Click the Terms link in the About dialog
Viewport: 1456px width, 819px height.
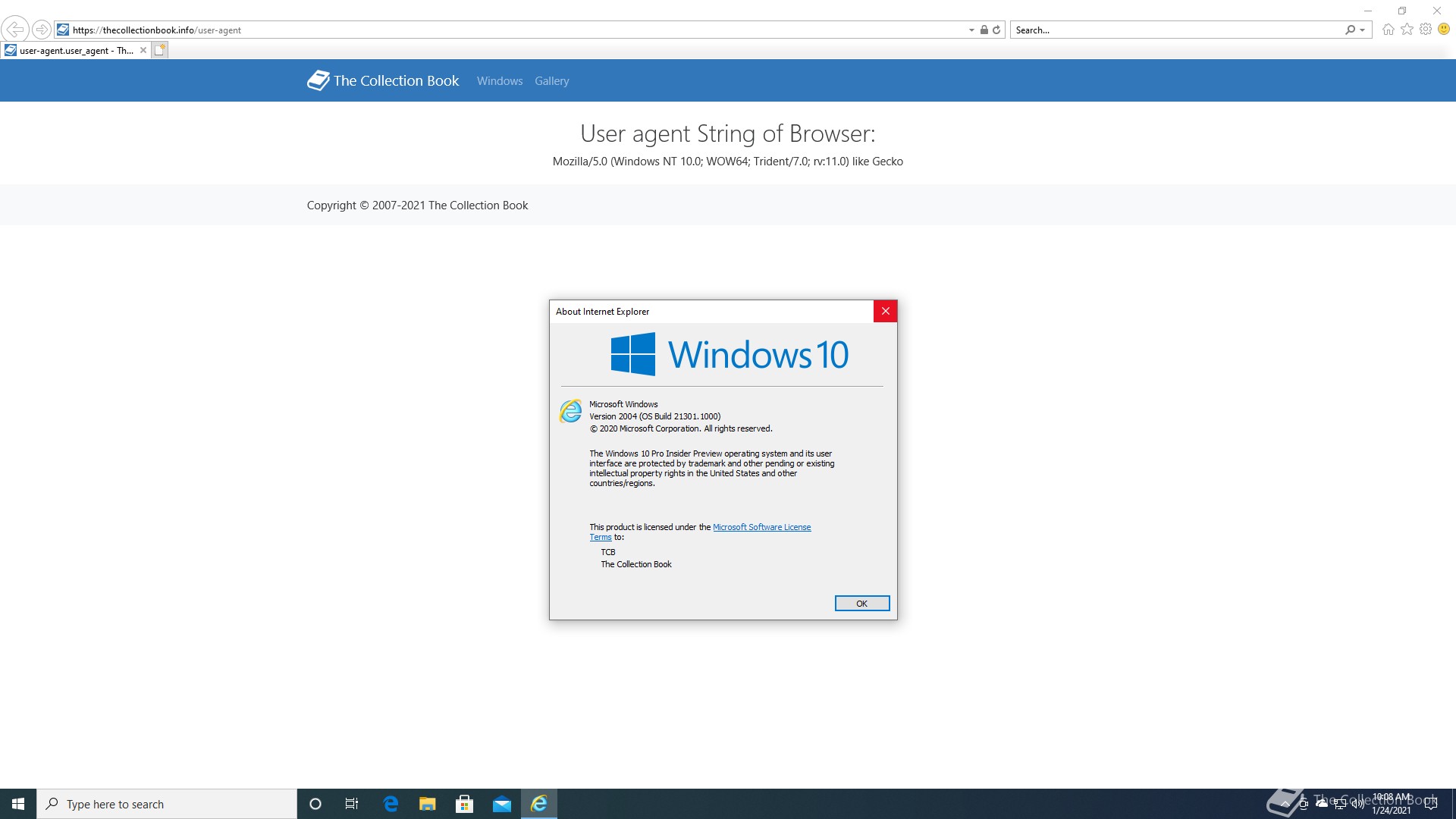[600, 537]
